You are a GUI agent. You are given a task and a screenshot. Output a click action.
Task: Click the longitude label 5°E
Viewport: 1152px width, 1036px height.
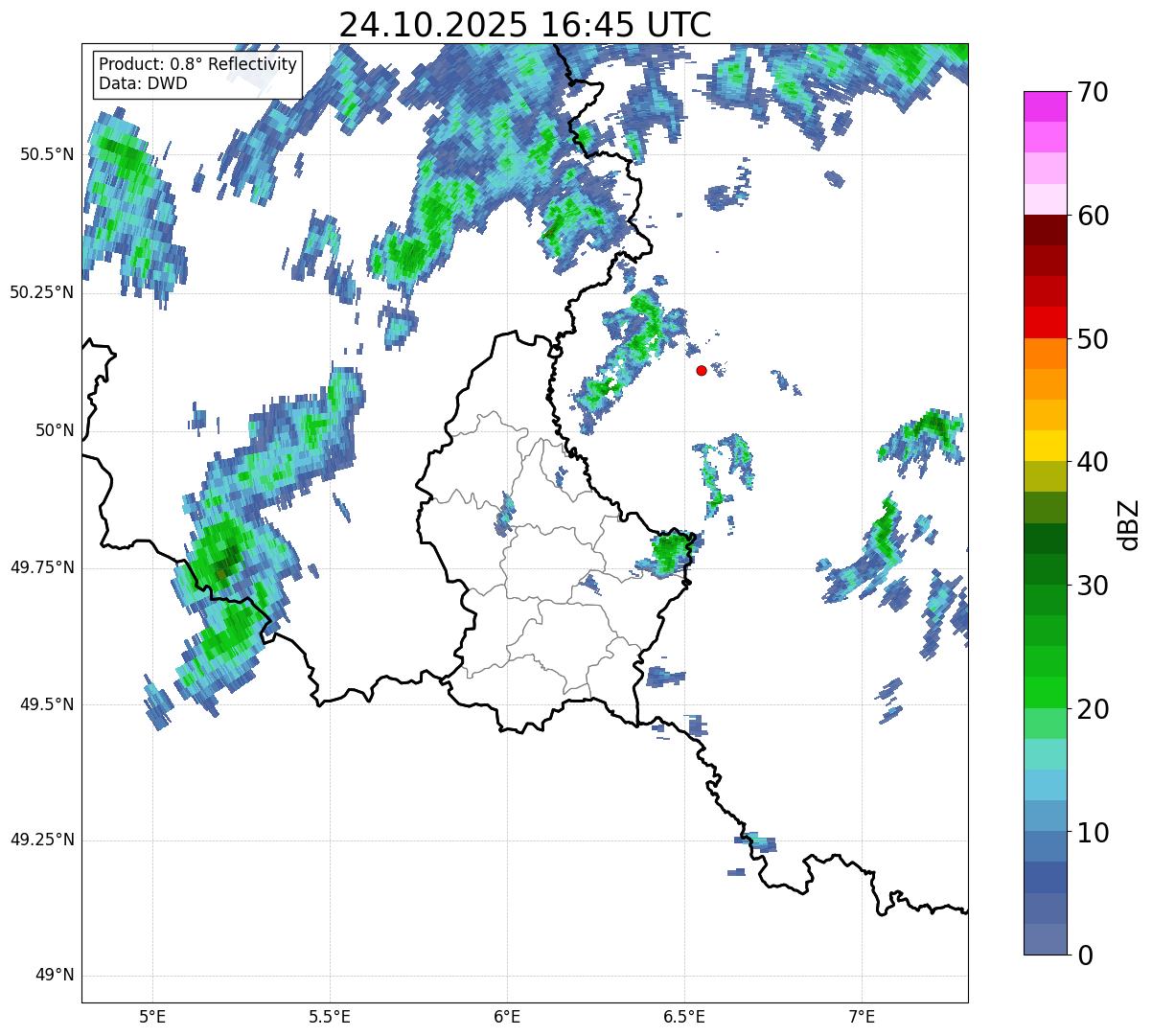tap(152, 1016)
